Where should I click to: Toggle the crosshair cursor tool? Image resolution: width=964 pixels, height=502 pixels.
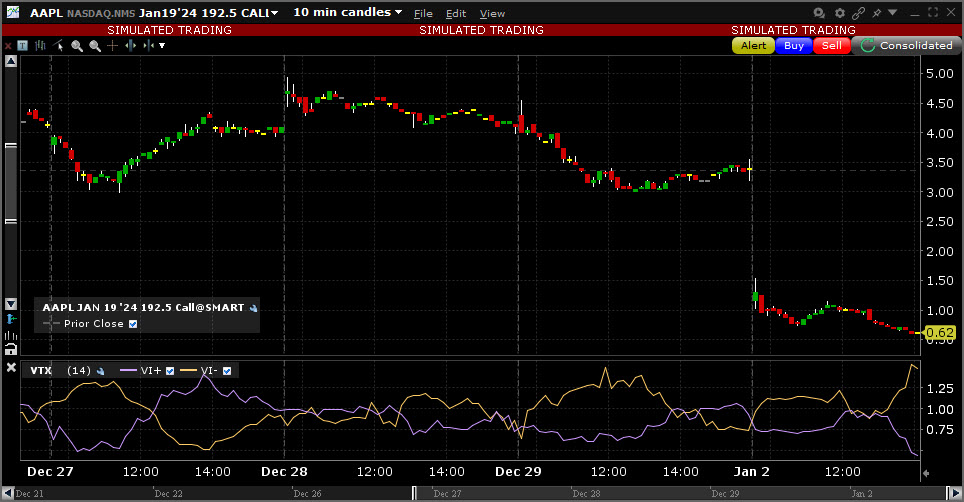113,45
